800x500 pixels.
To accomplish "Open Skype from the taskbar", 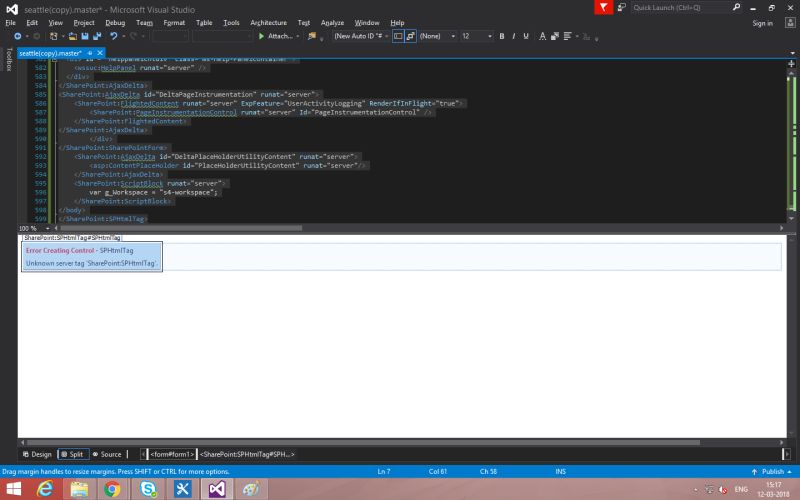I will coord(148,489).
